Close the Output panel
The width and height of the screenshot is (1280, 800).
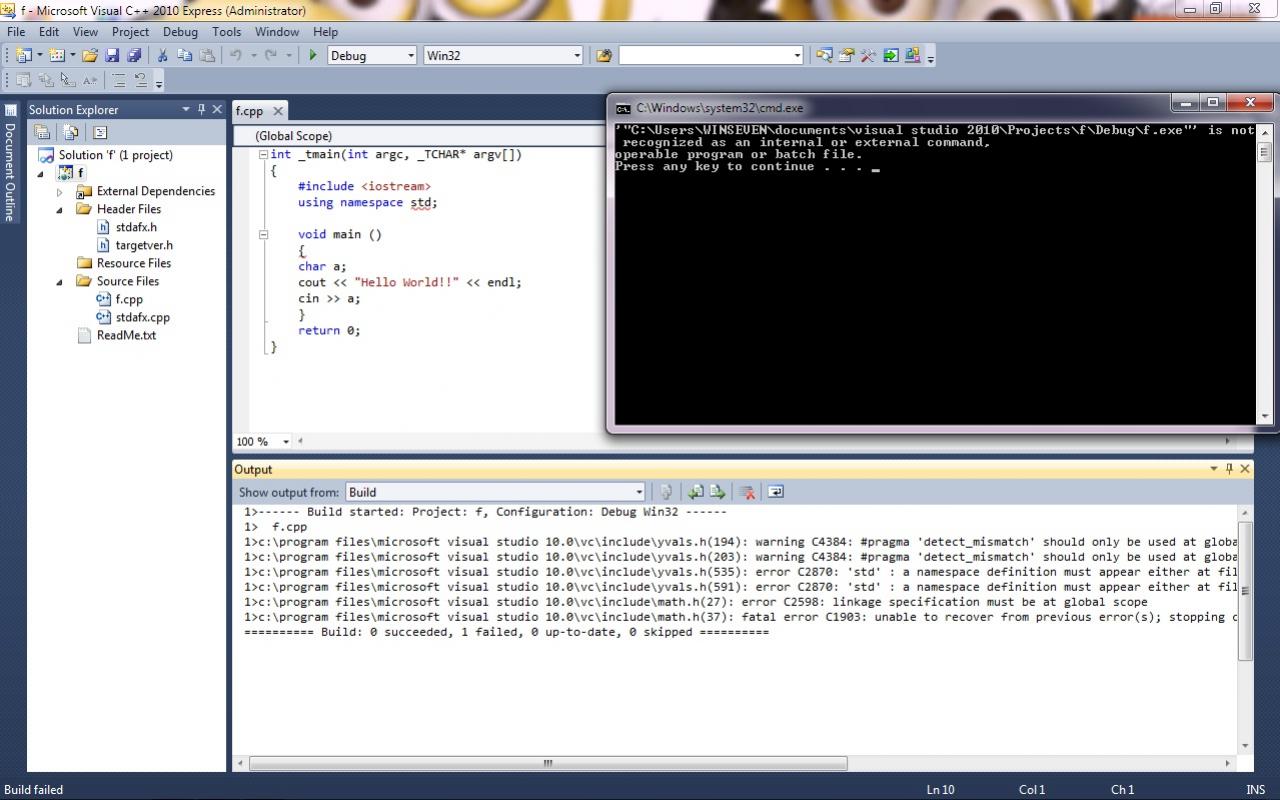coord(1245,468)
